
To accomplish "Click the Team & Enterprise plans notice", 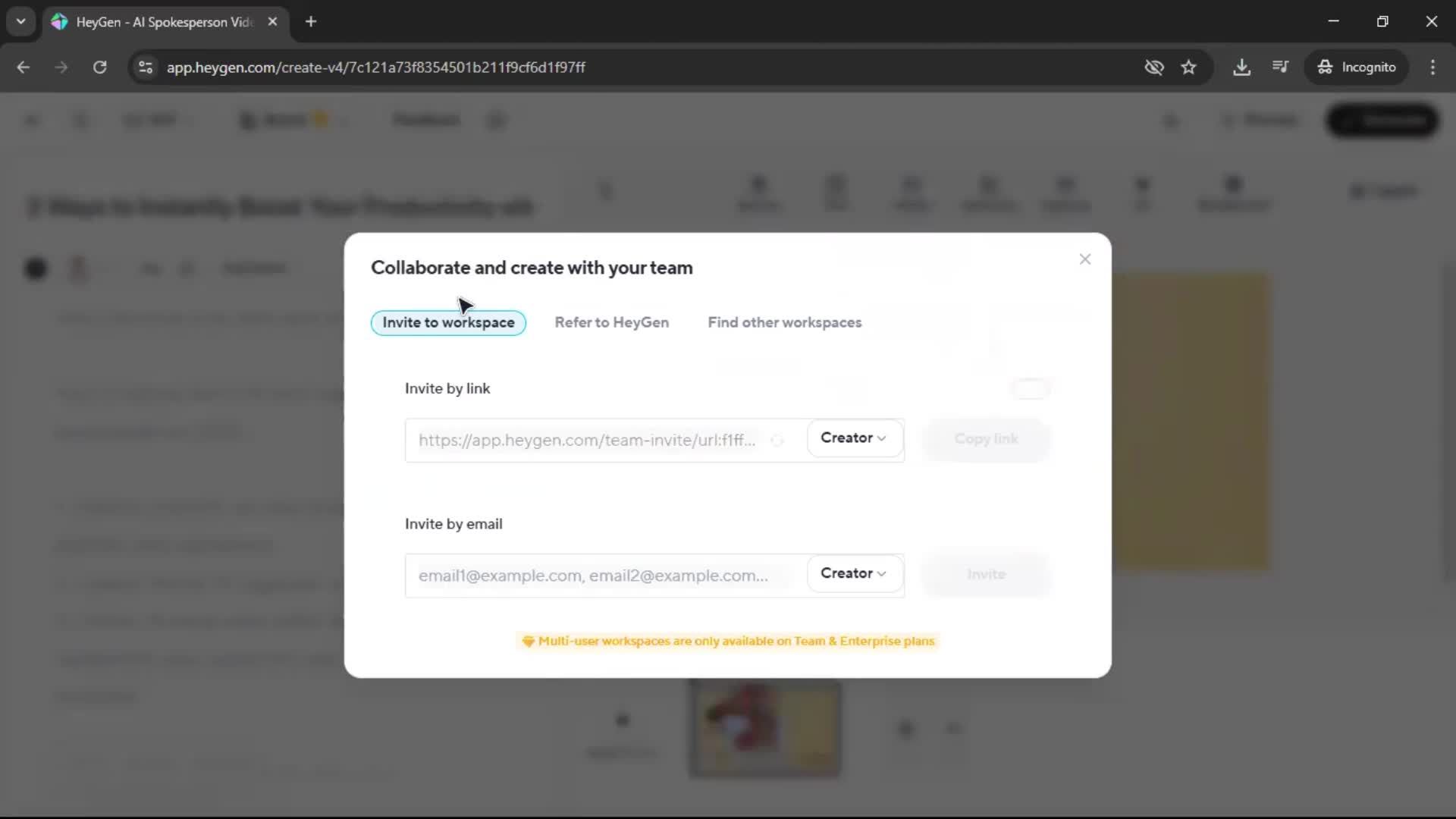I will (728, 642).
